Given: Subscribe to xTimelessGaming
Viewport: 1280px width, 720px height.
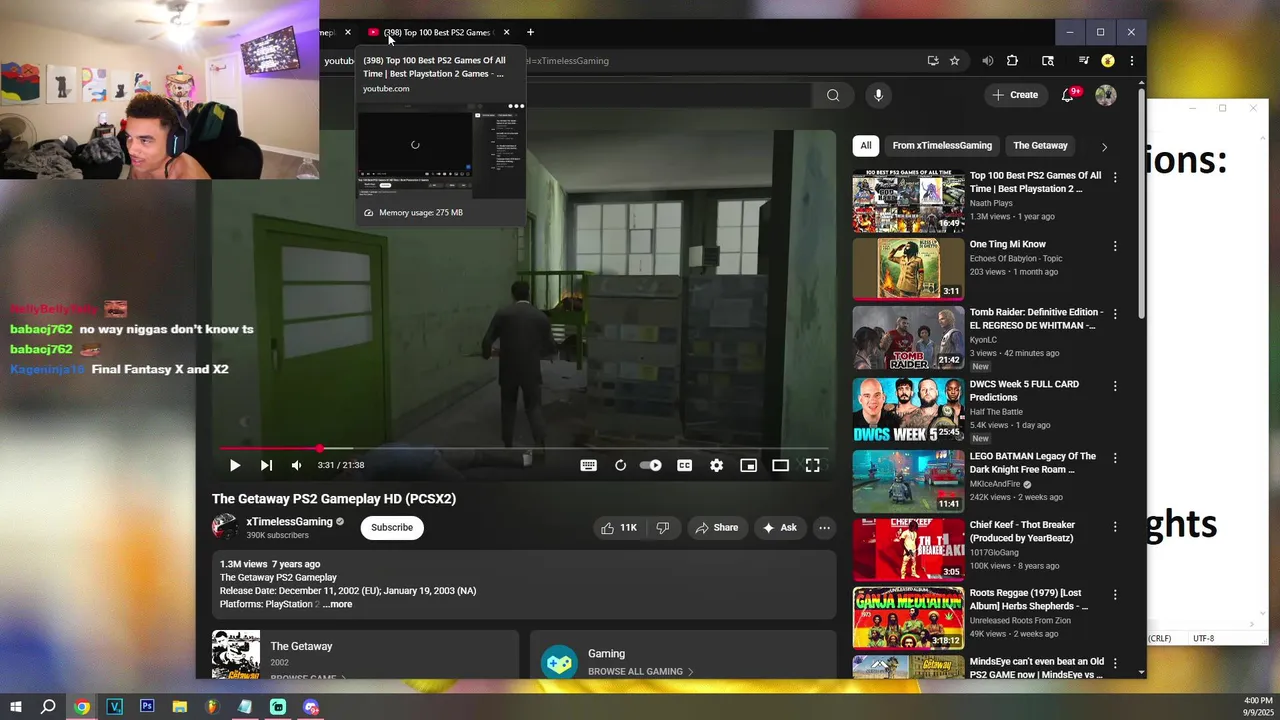Looking at the screenshot, I should coord(392,527).
